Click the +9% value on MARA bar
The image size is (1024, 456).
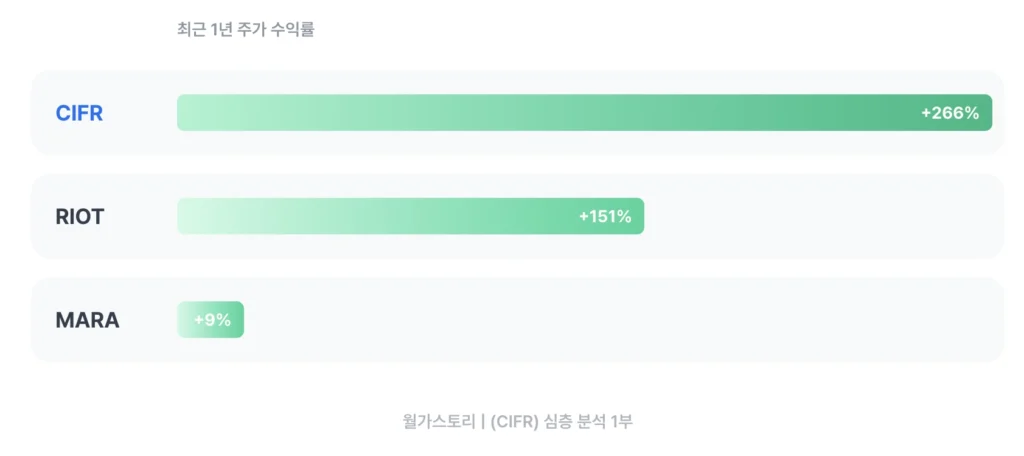click(x=212, y=320)
